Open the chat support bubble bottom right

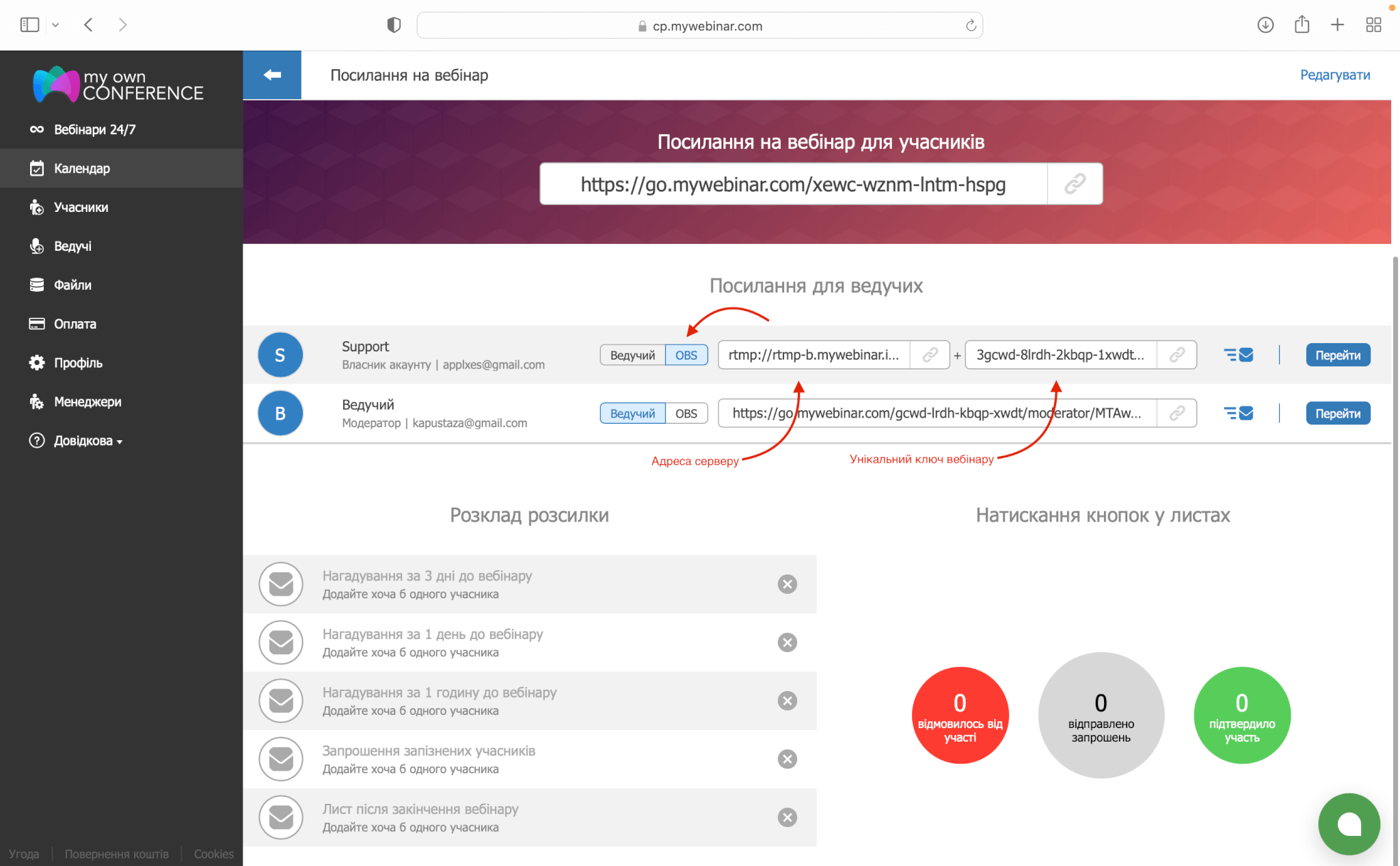1349,824
